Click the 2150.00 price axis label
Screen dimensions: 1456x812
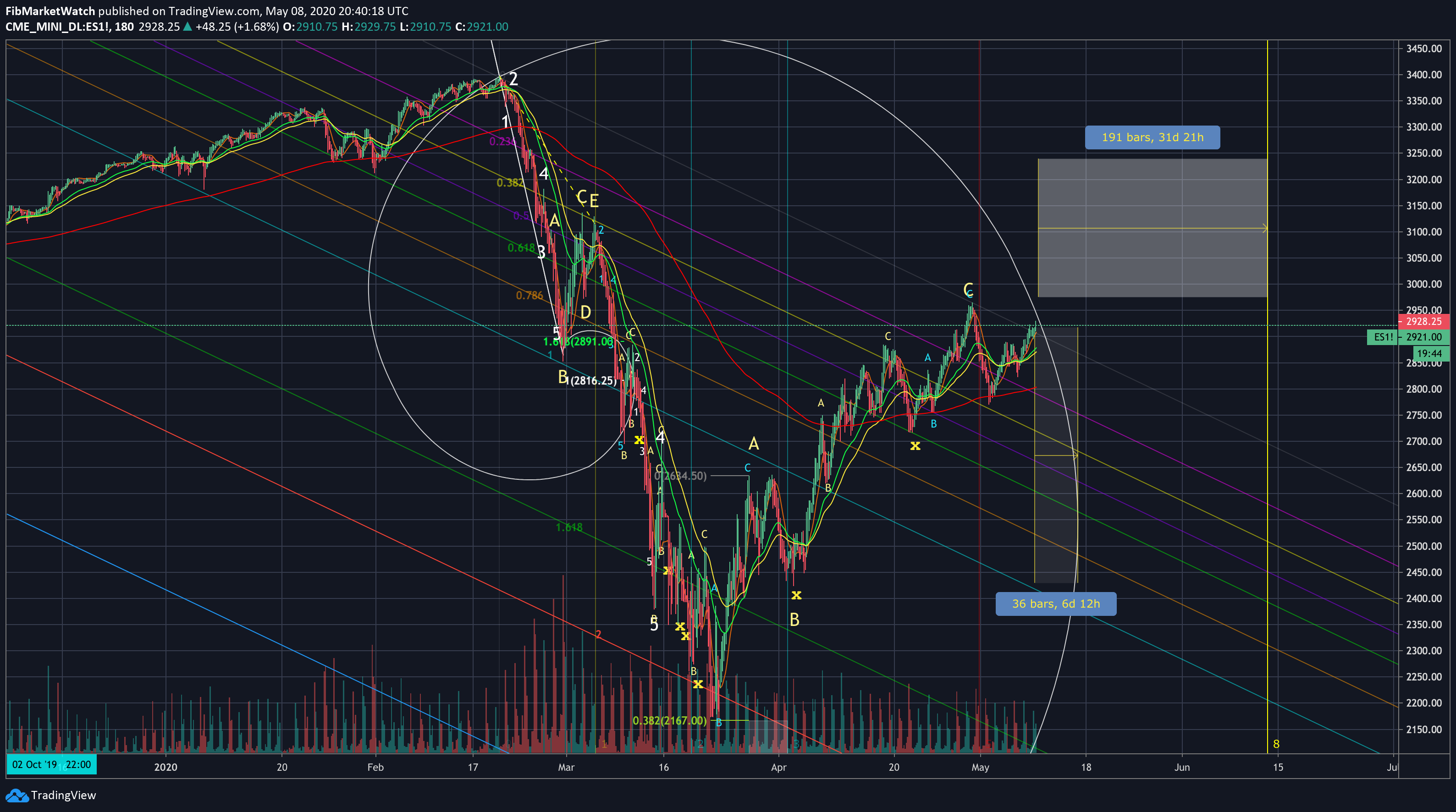1424,729
